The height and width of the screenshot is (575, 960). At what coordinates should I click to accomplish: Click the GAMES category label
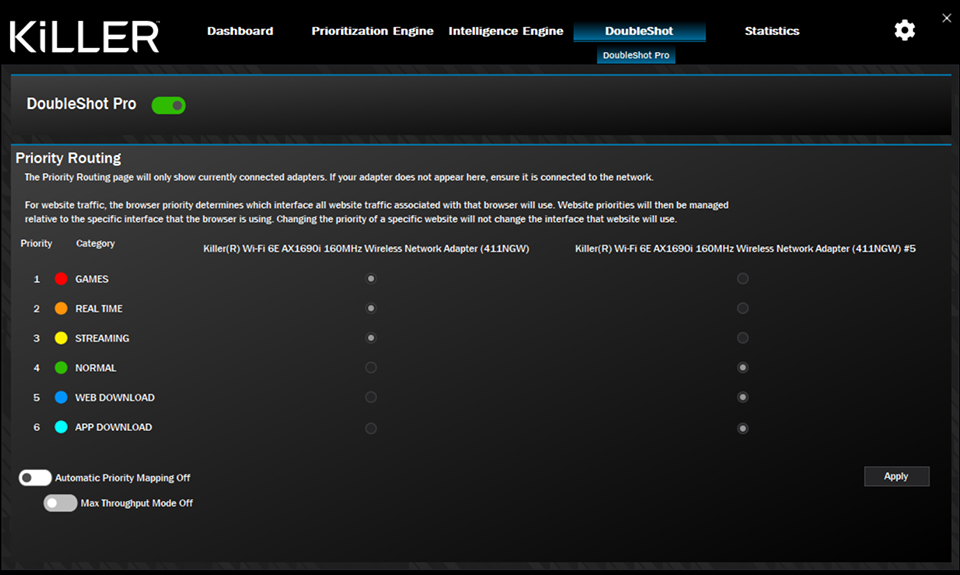(x=92, y=279)
